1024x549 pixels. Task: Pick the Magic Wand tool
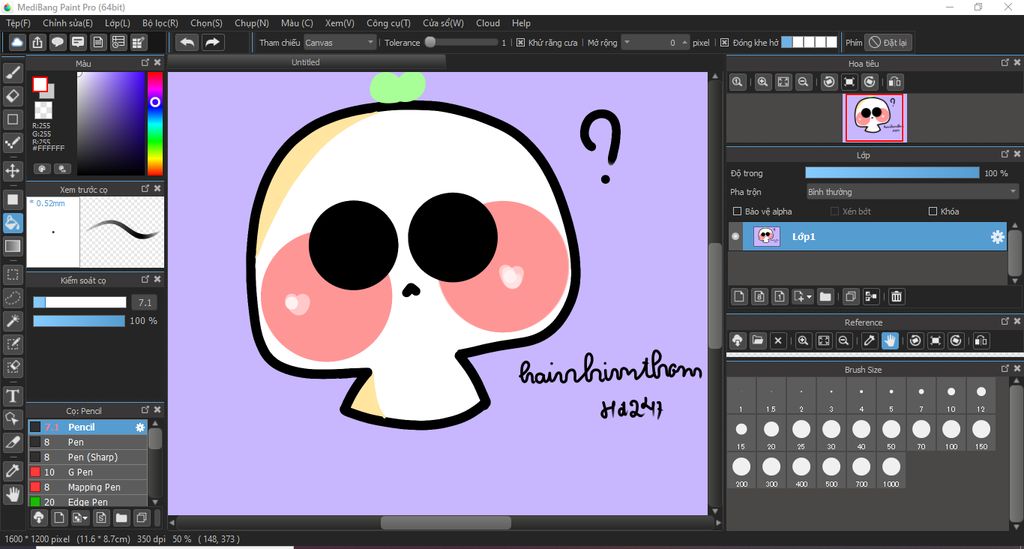coord(13,321)
